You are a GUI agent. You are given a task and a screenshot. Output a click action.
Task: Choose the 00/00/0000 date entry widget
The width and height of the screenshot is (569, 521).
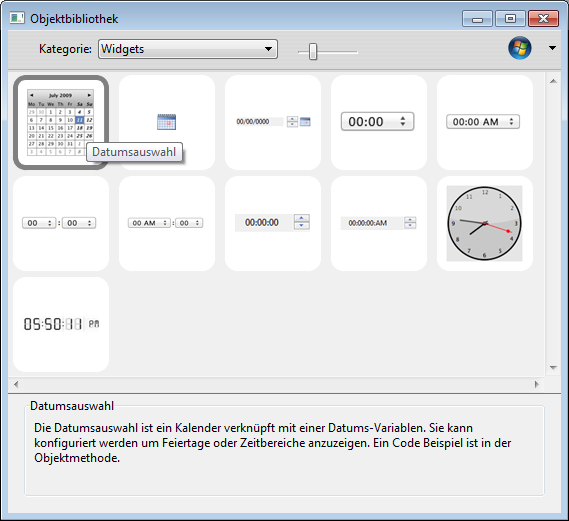coord(273,122)
